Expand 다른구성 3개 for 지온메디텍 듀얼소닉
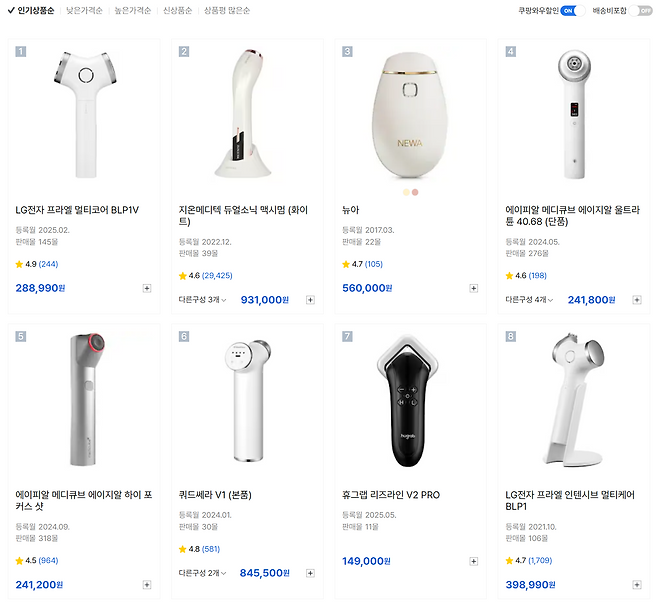This screenshot has width=658, height=605. coord(202,300)
